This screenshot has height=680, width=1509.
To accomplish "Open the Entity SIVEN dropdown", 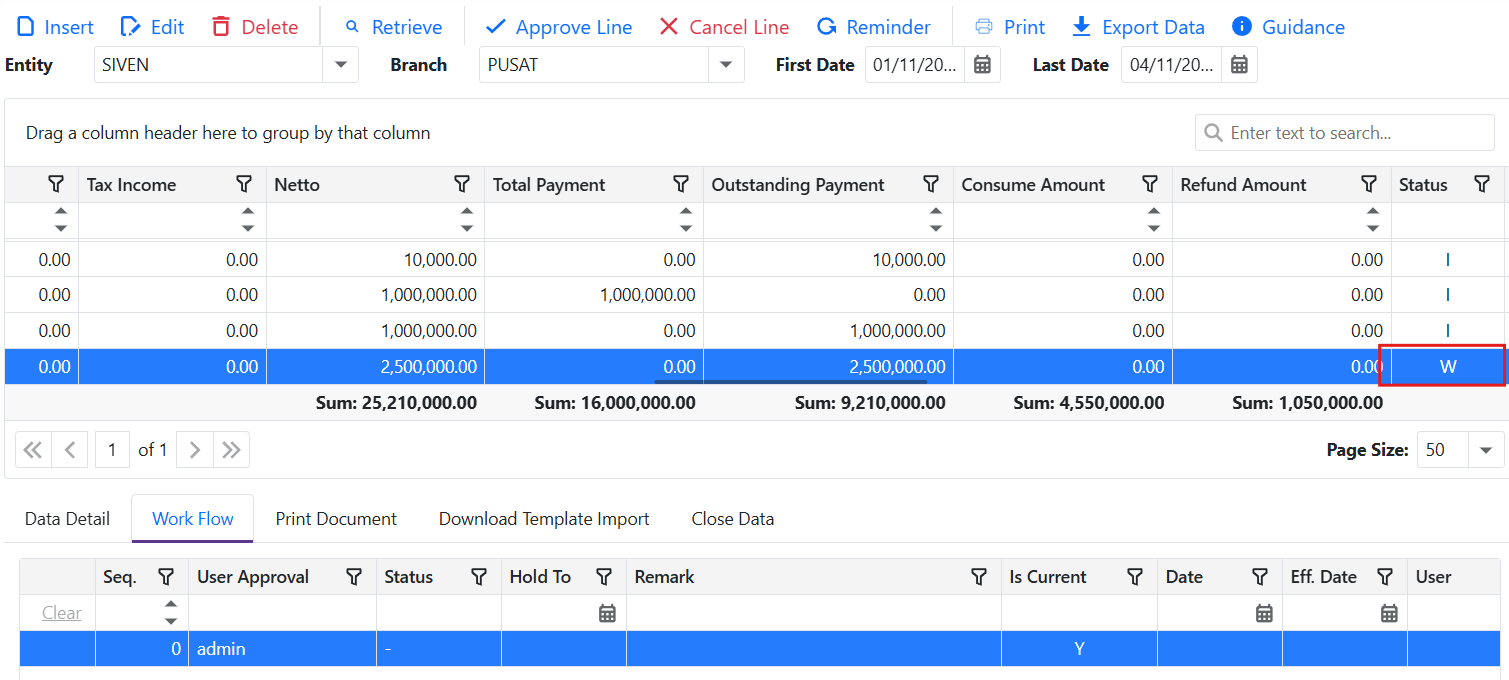I will tap(340, 65).
